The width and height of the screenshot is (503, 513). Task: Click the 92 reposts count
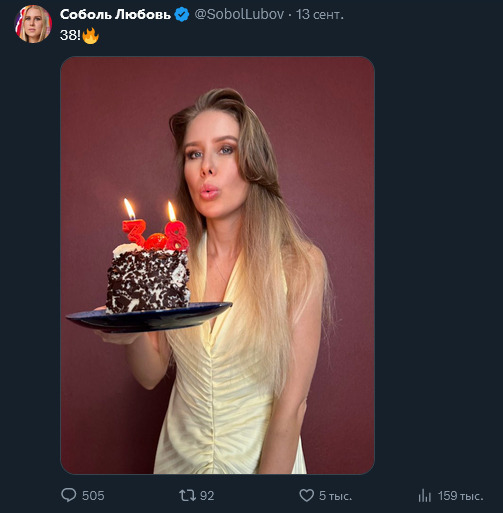click(x=207, y=496)
